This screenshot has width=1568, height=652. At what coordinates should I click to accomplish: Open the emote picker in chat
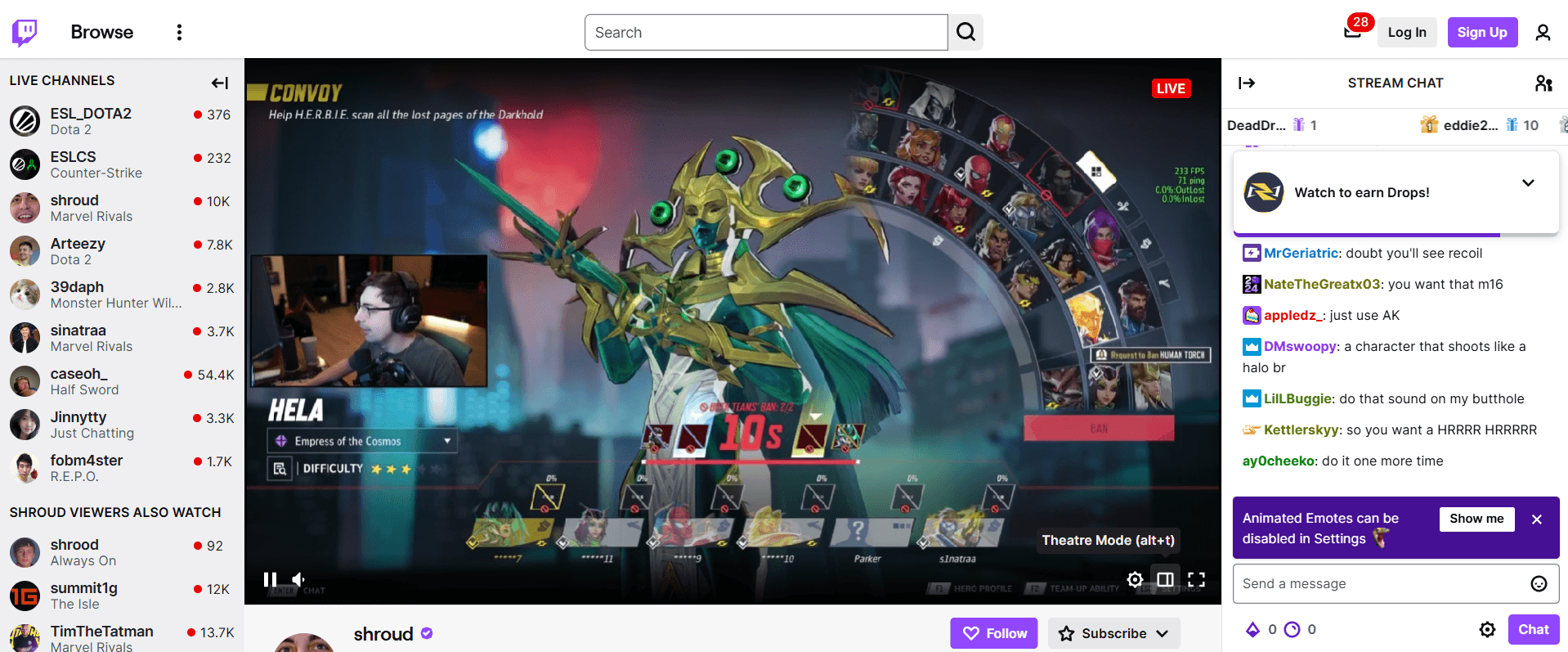(1539, 583)
